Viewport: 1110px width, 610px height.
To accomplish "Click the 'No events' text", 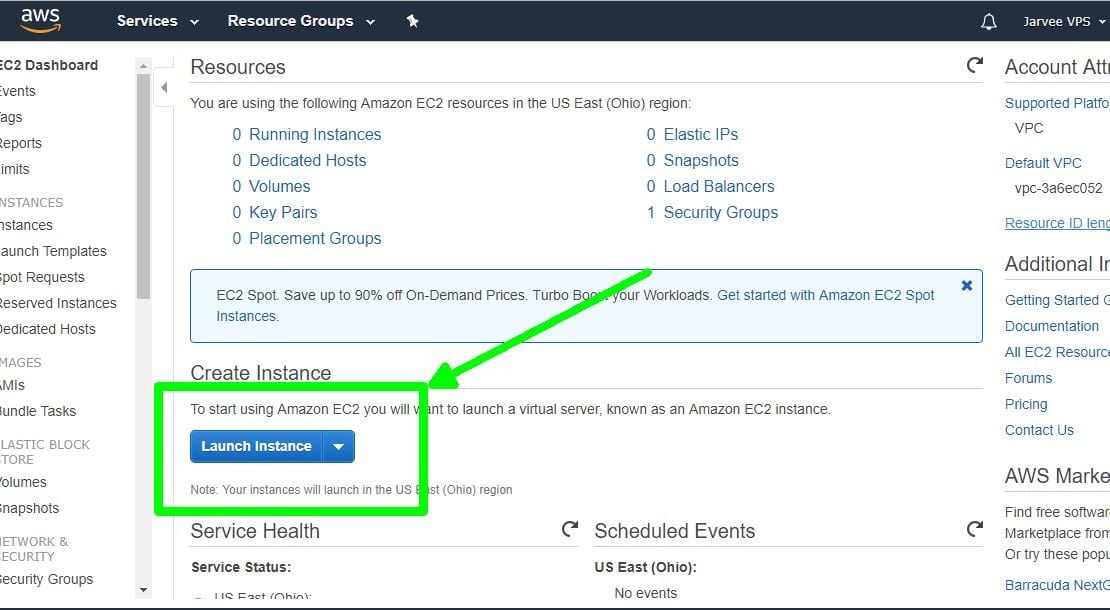I will point(646,593).
